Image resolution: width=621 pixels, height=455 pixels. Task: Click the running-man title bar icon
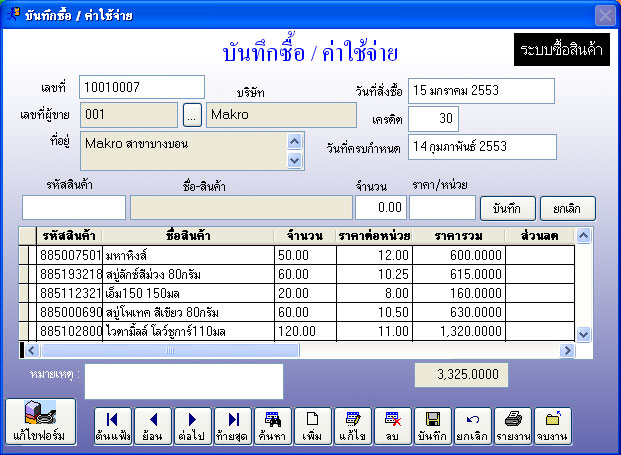(13, 14)
